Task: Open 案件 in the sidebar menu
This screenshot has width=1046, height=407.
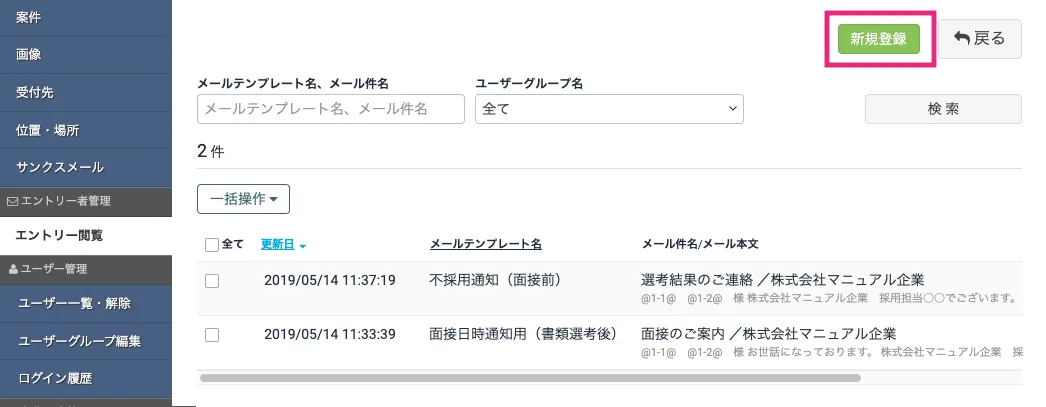Action: point(29,17)
